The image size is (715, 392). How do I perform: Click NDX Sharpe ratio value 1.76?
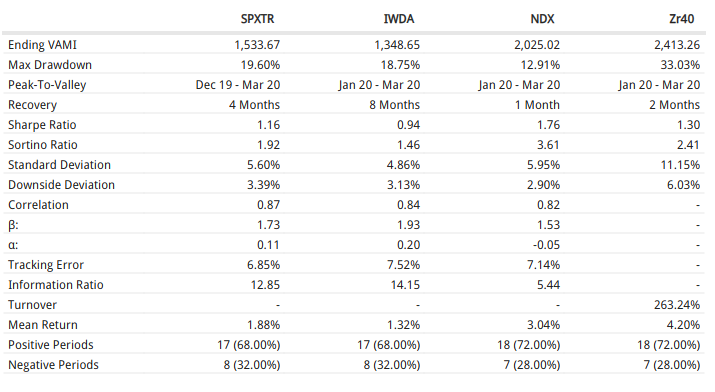coord(548,125)
